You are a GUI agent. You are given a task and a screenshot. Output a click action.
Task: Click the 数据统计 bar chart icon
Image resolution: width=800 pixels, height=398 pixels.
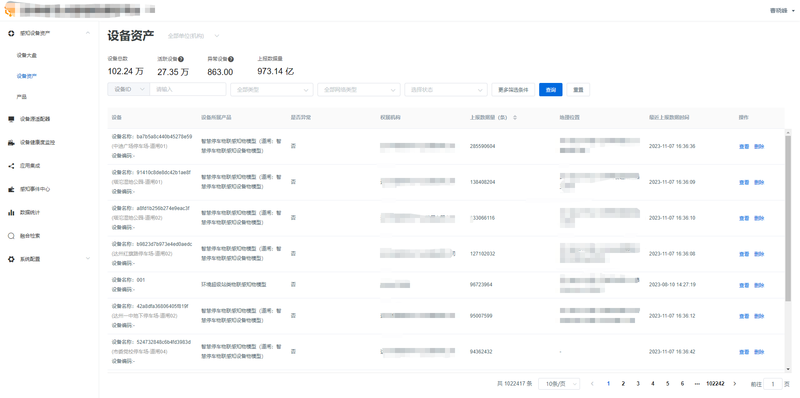coord(11,212)
